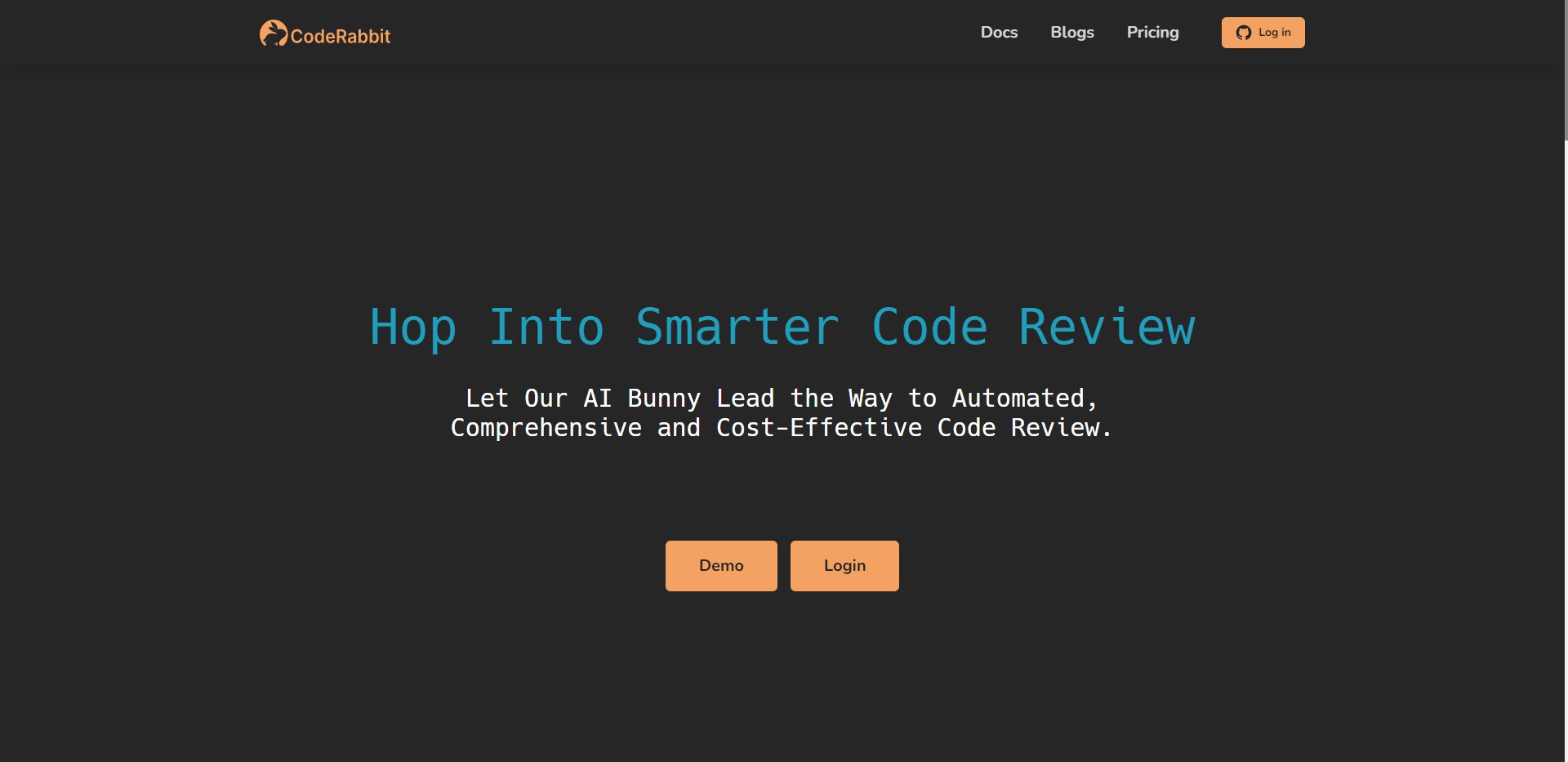Open the Docs navigation link
The height and width of the screenshot is (762, 1568).
tap(999, 33)
